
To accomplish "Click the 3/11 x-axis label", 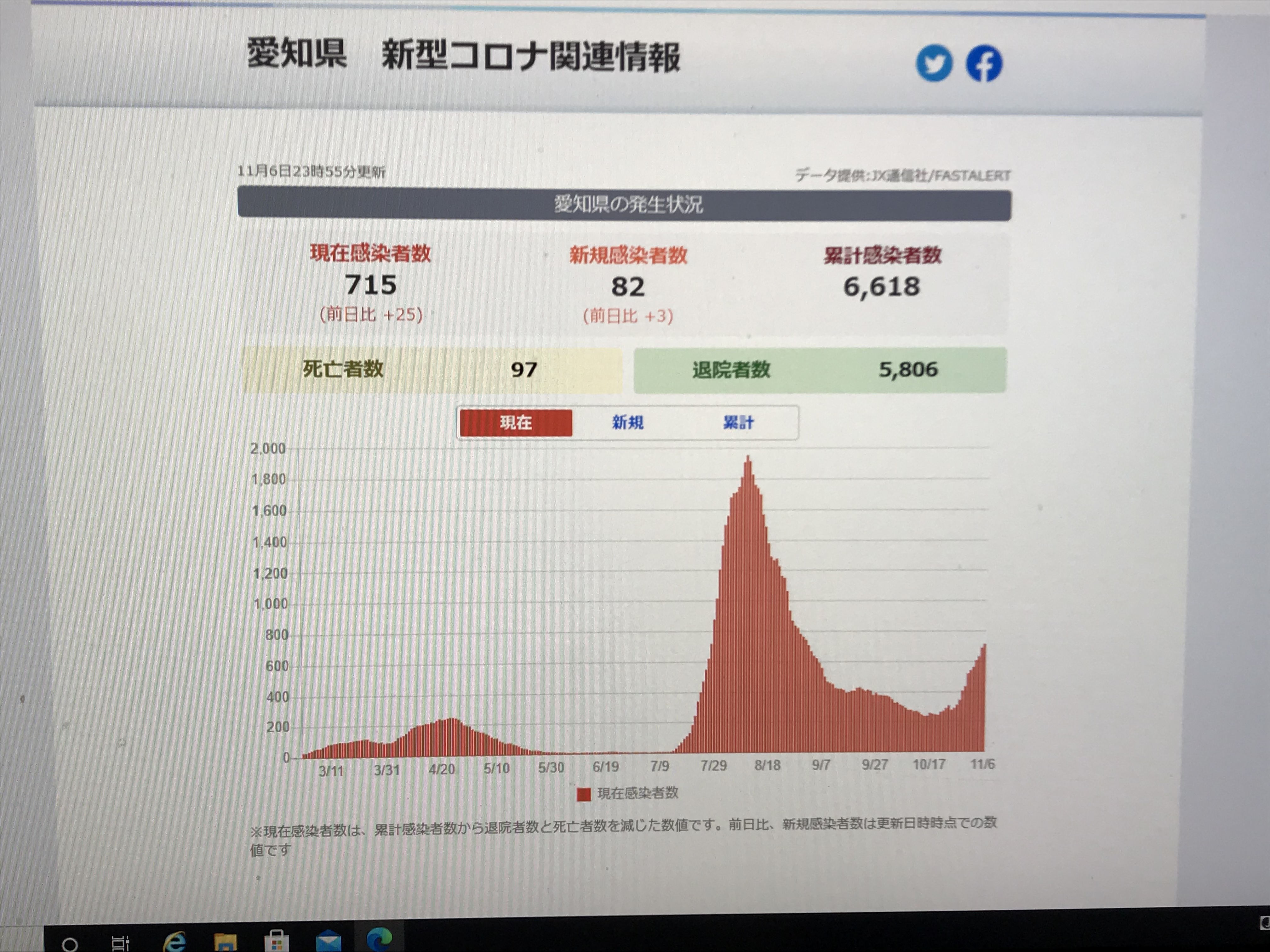I will (x=331, y=771).
